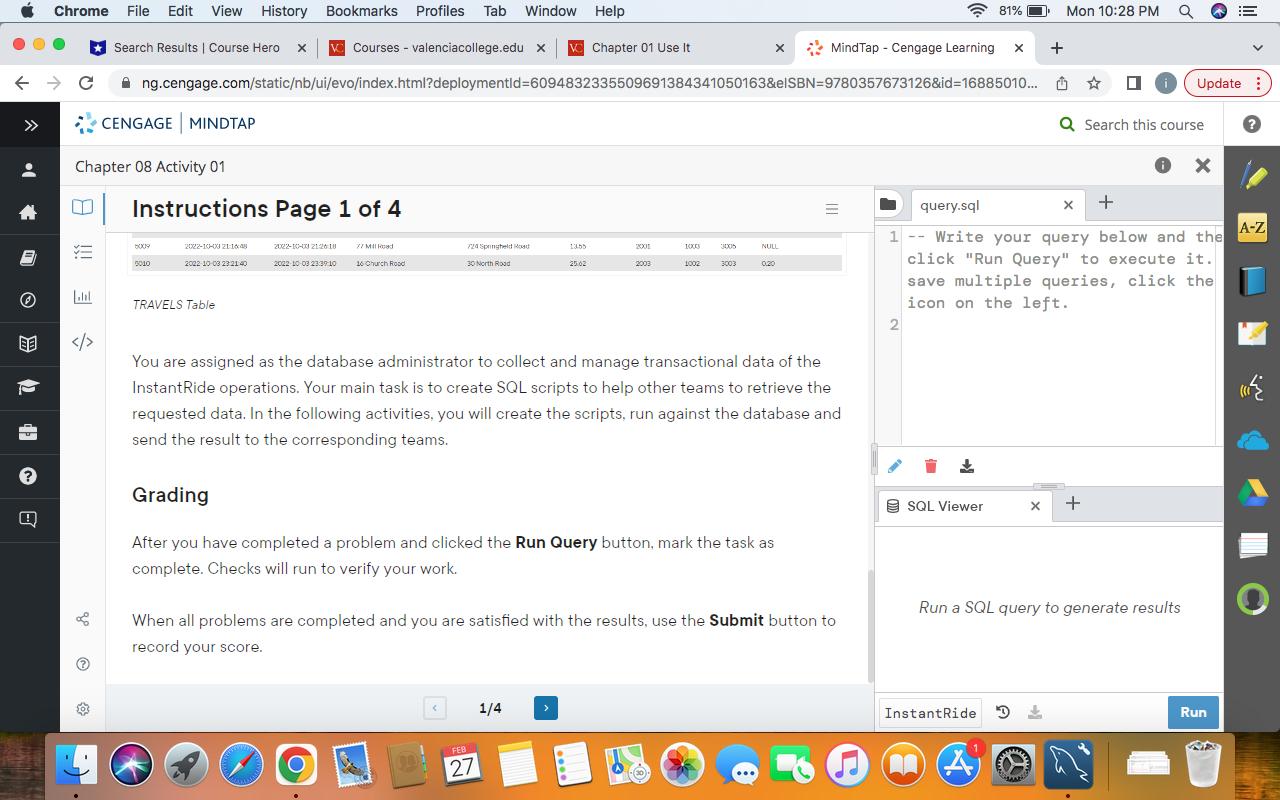Viewport: 1280px width, 800px height.
Task: Open the graduation cap icon
Action: (x=28, y=387)
